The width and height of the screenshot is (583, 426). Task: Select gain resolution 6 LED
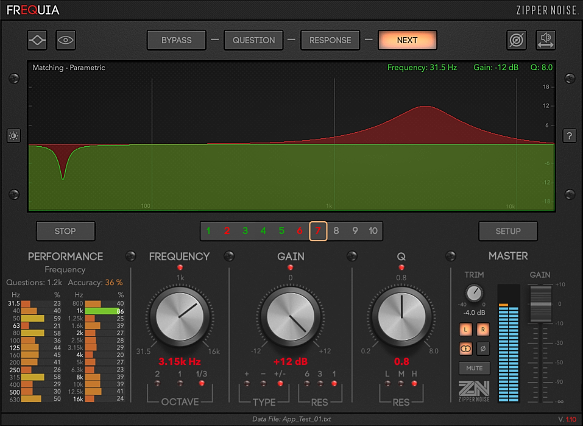(x=307, y=383)
